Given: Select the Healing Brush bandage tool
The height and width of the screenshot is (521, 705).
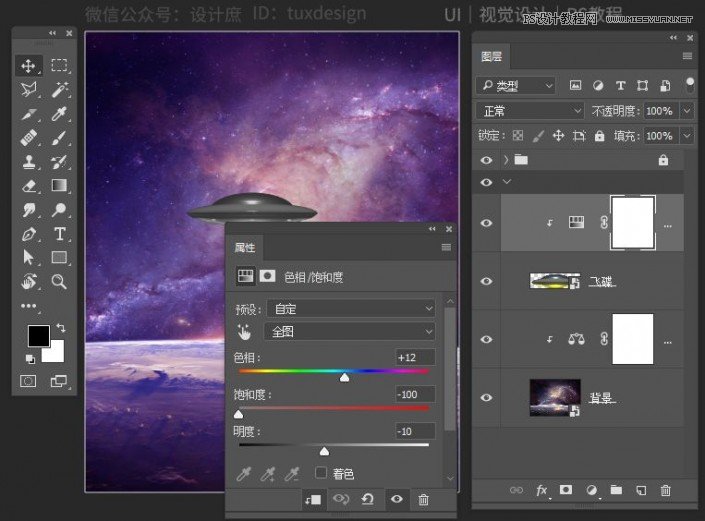Looking at the screenshot, I should coord(28,137).
